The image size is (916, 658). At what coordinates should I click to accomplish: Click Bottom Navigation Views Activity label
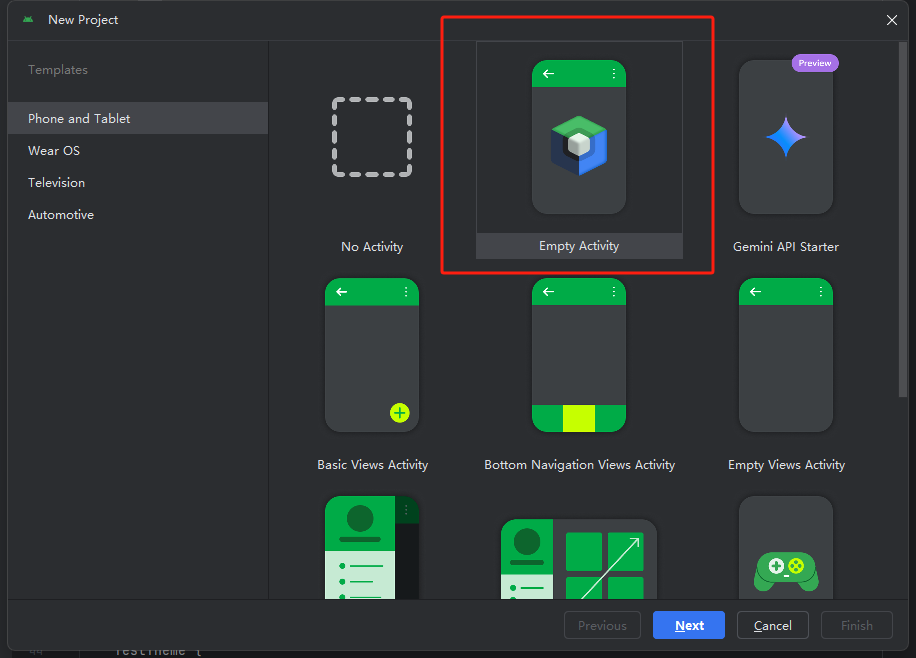click(x=580, y=465)
